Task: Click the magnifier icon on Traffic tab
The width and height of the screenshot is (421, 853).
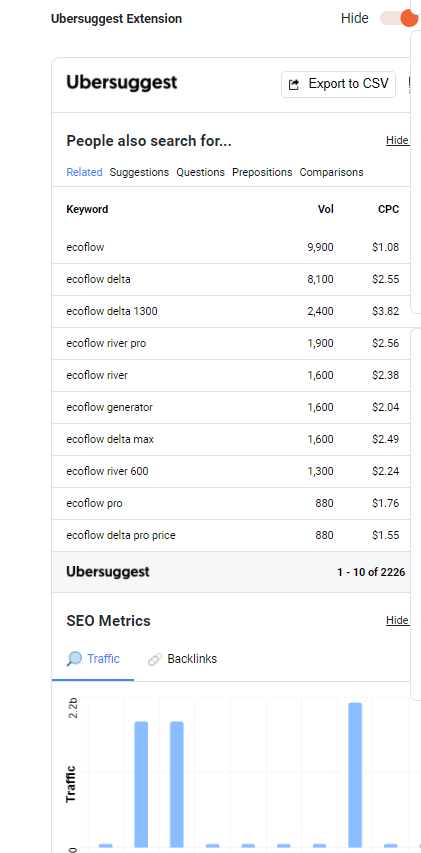Action: click(x=74, y=659)
